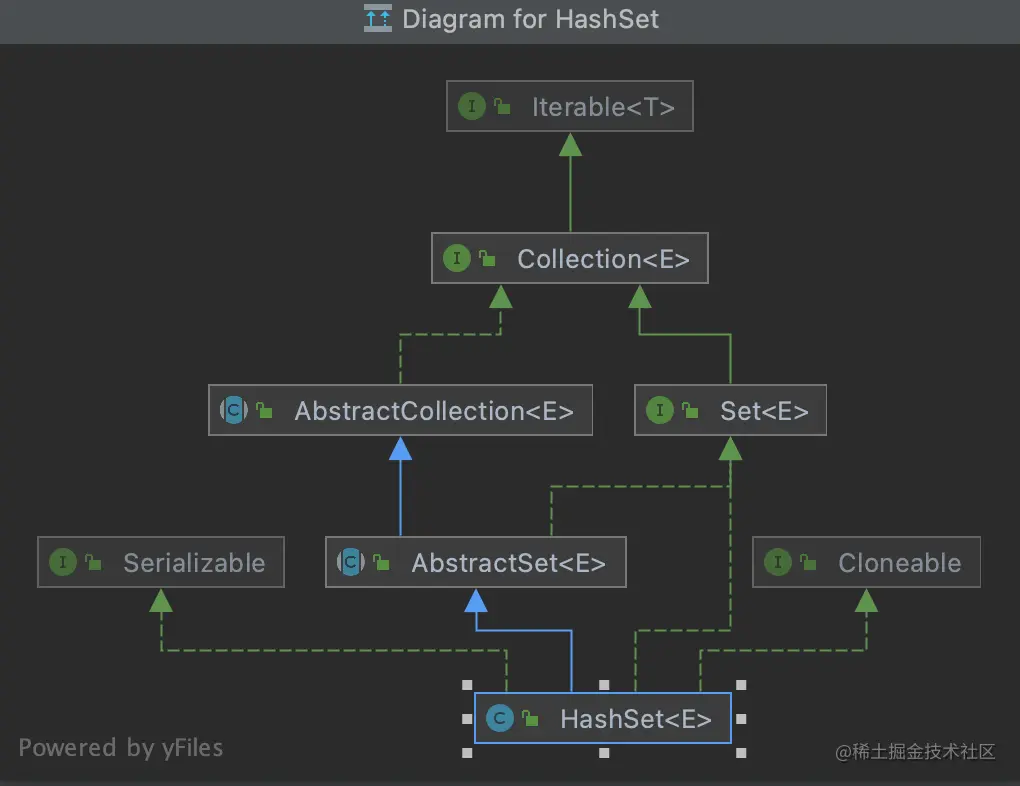Click the top-left selection handle of HashSet<E>
The image size is (1020, 786).
[467, 685]
